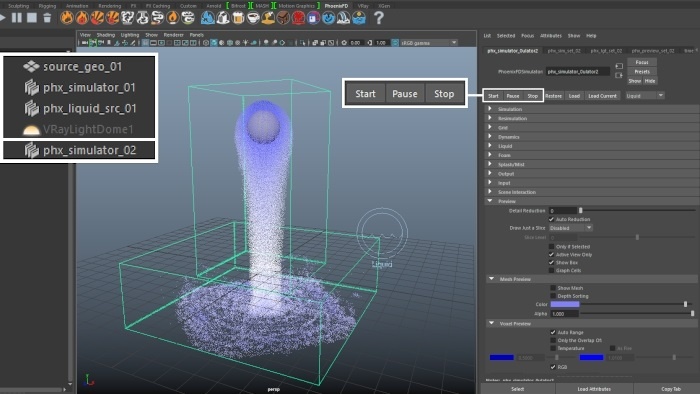The height and width of the screenshot is (394, 700).
Task: Toggle the viewport gamma icon beside 1.00
Action: [370, 43]
